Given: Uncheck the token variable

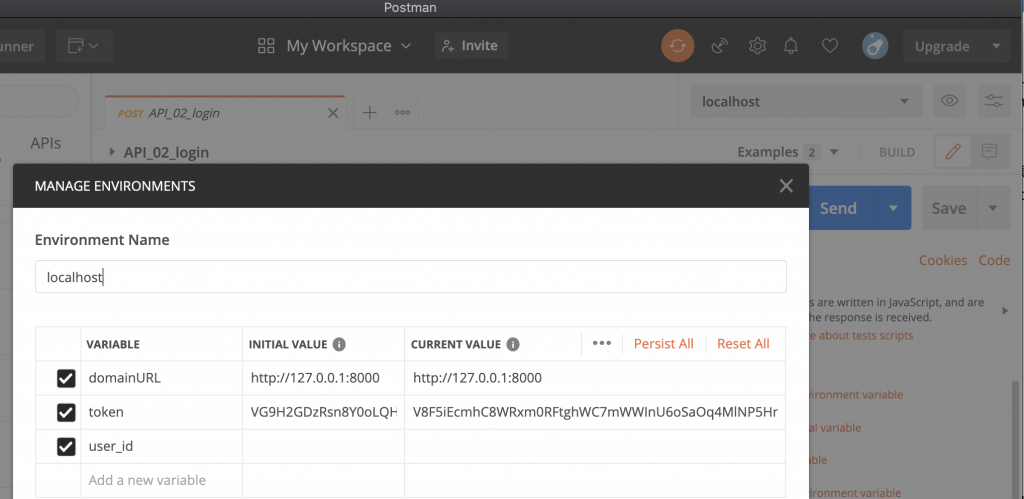Looking at the screenshot, I should point(66,412).
